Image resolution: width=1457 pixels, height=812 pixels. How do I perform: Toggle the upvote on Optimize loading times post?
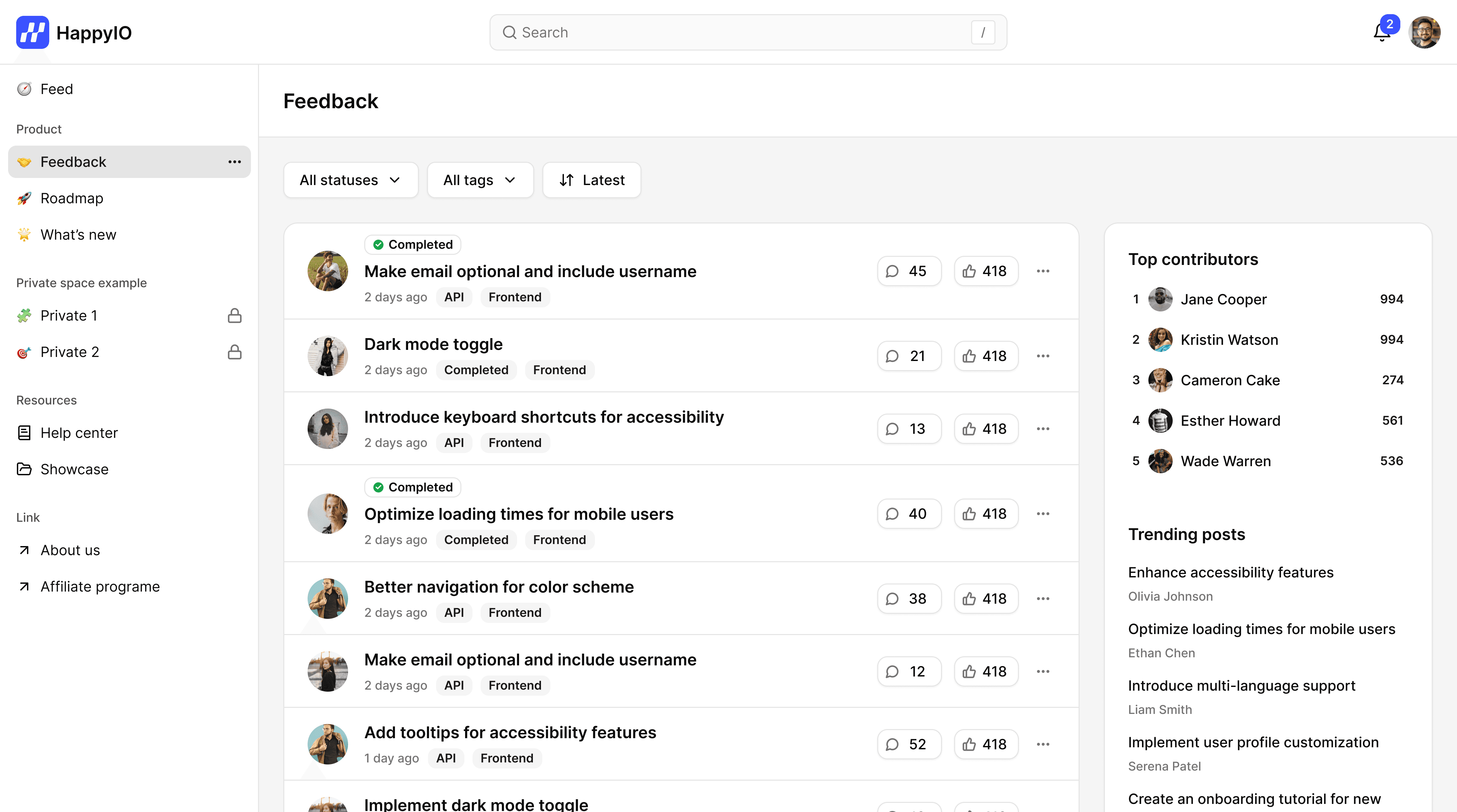click(985, 513)
